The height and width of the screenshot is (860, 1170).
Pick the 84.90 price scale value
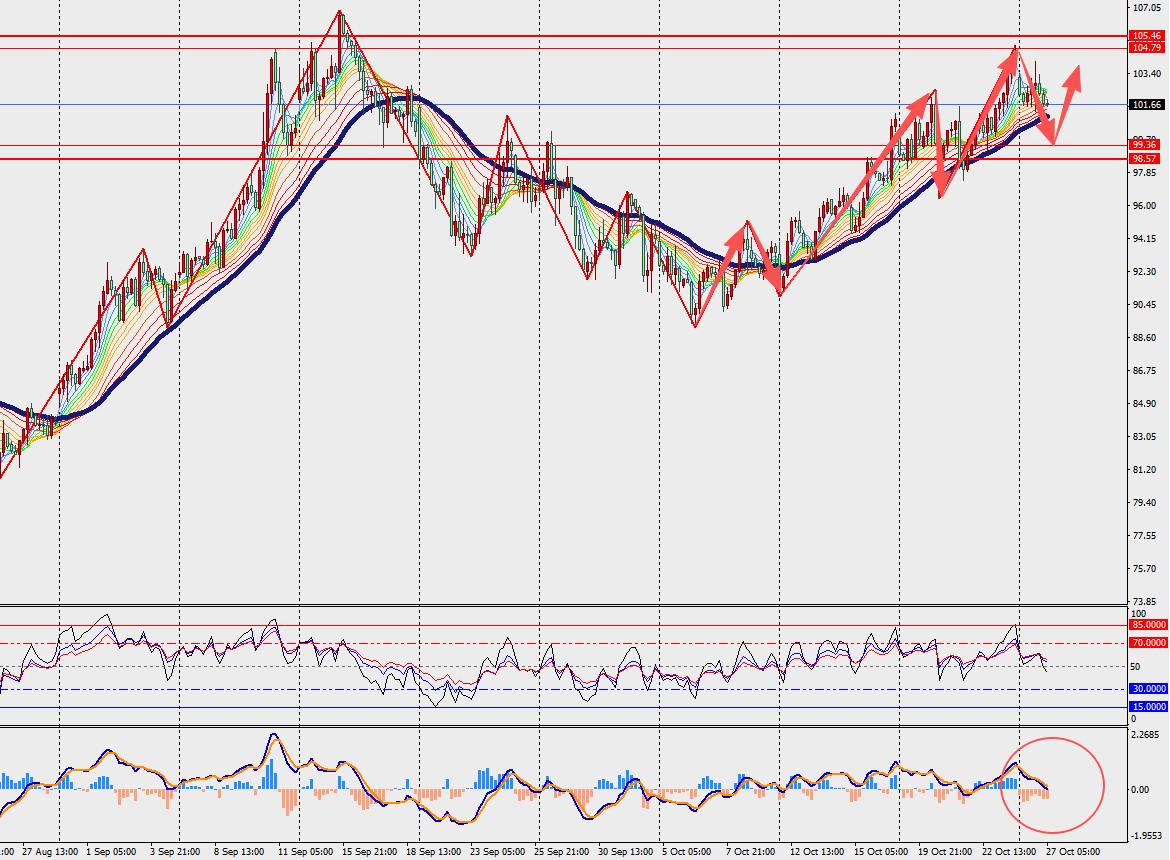click(1145, 404)
